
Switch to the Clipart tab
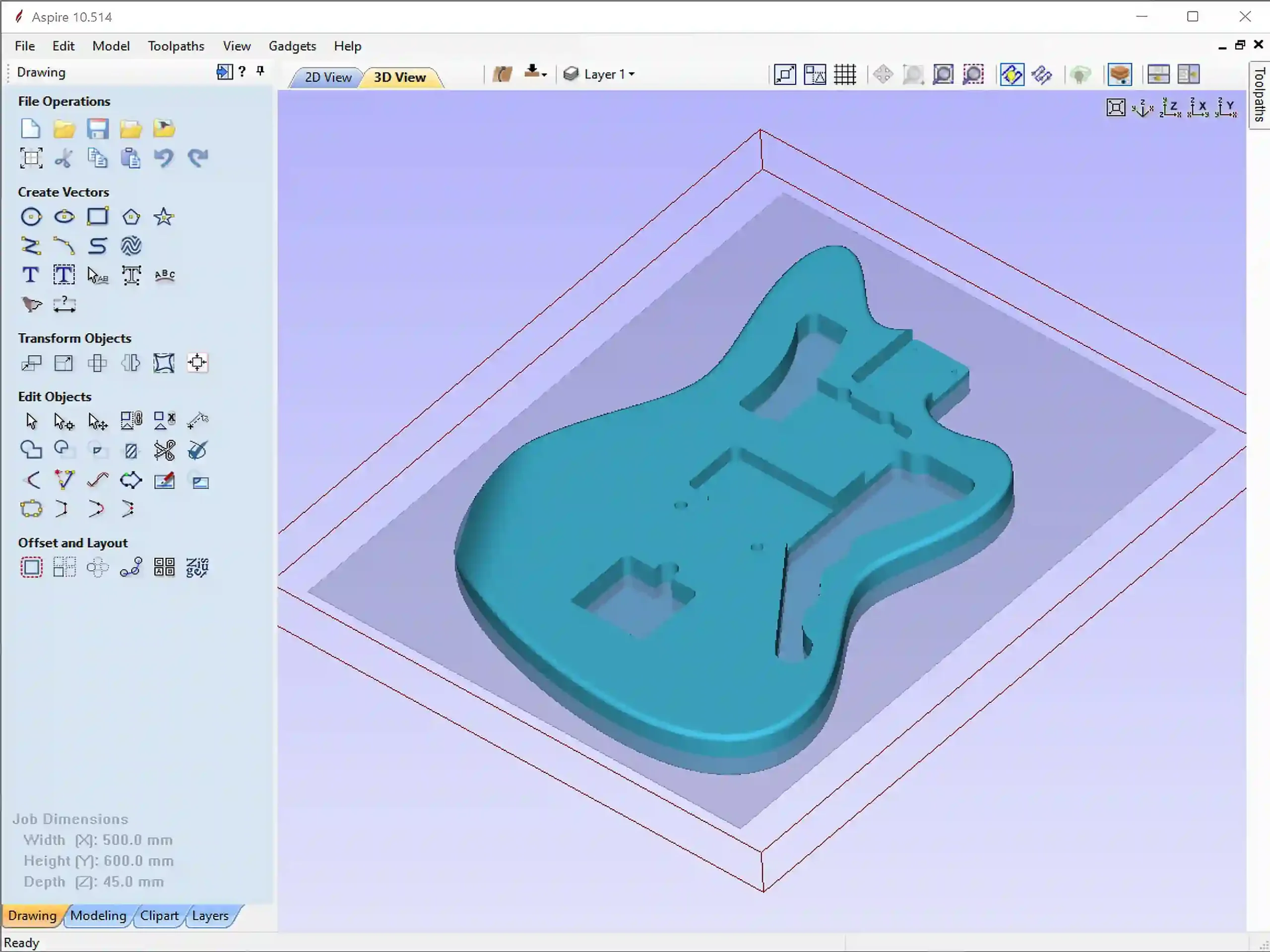click(x=159, y=915)
